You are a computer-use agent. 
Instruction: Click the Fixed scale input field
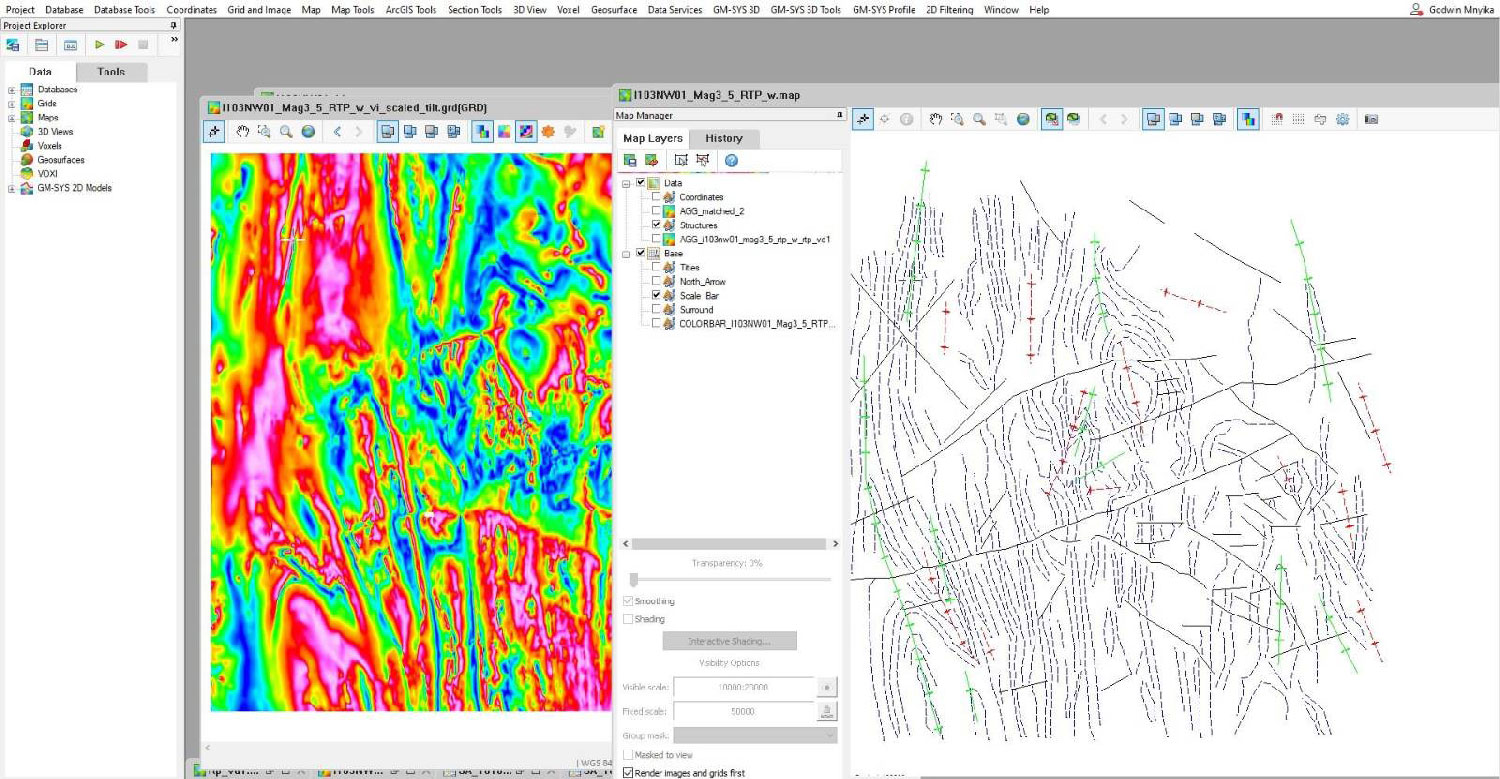(x=743, y=712)
